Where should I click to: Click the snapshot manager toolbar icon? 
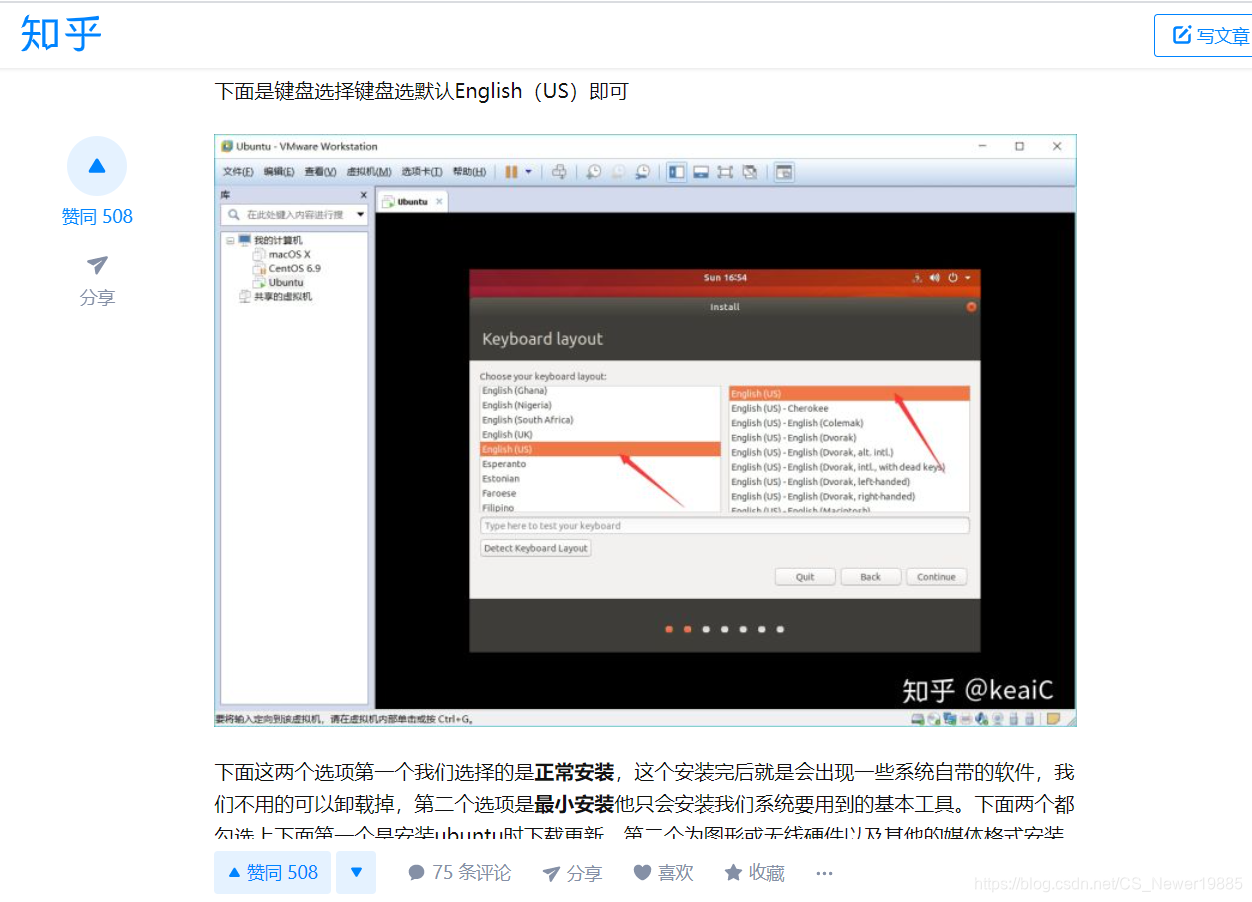click(x=643, y=172)
